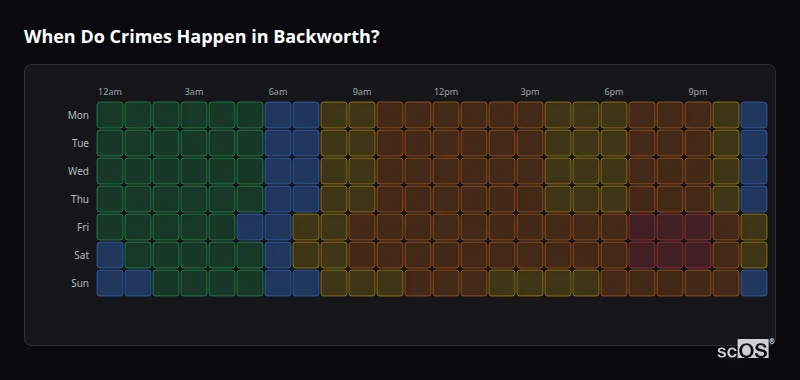Select the Monday 12am heatmap cell

(x=110, y=115)
